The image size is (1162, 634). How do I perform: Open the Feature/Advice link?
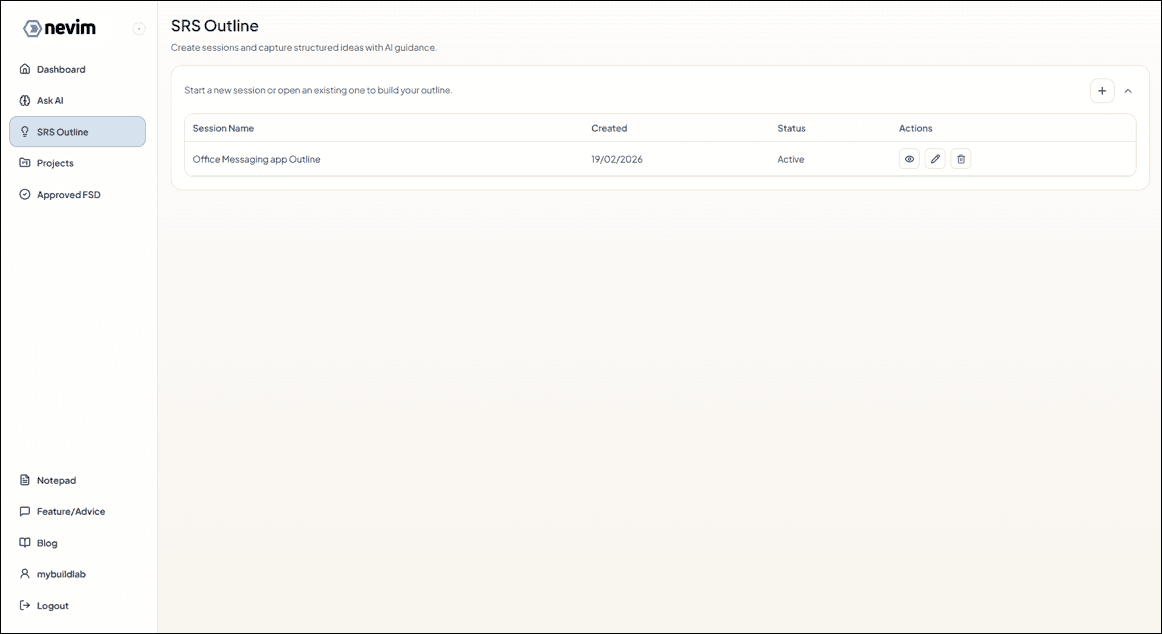[70, 512]
